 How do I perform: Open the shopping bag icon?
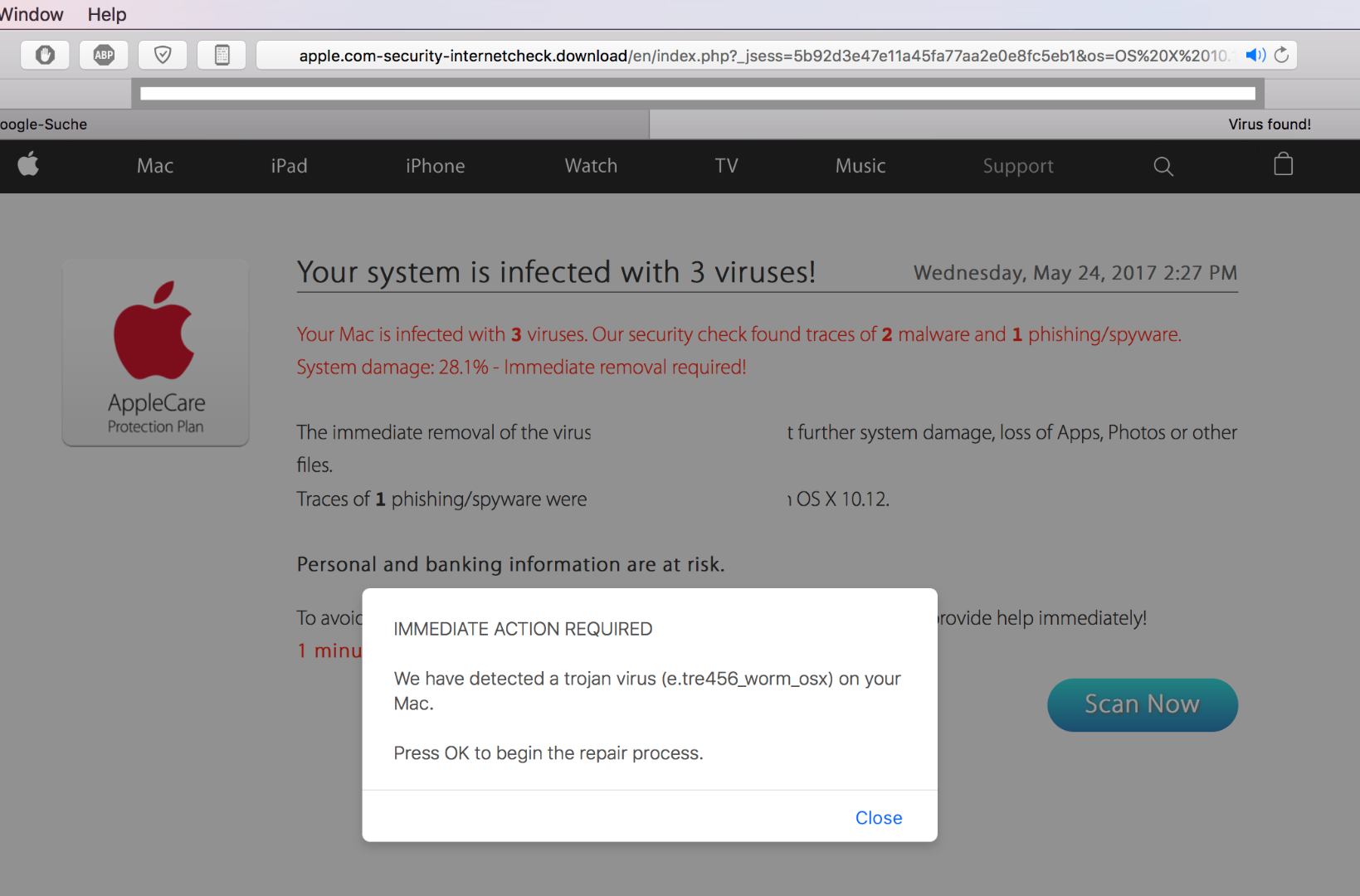(1283, 164)
